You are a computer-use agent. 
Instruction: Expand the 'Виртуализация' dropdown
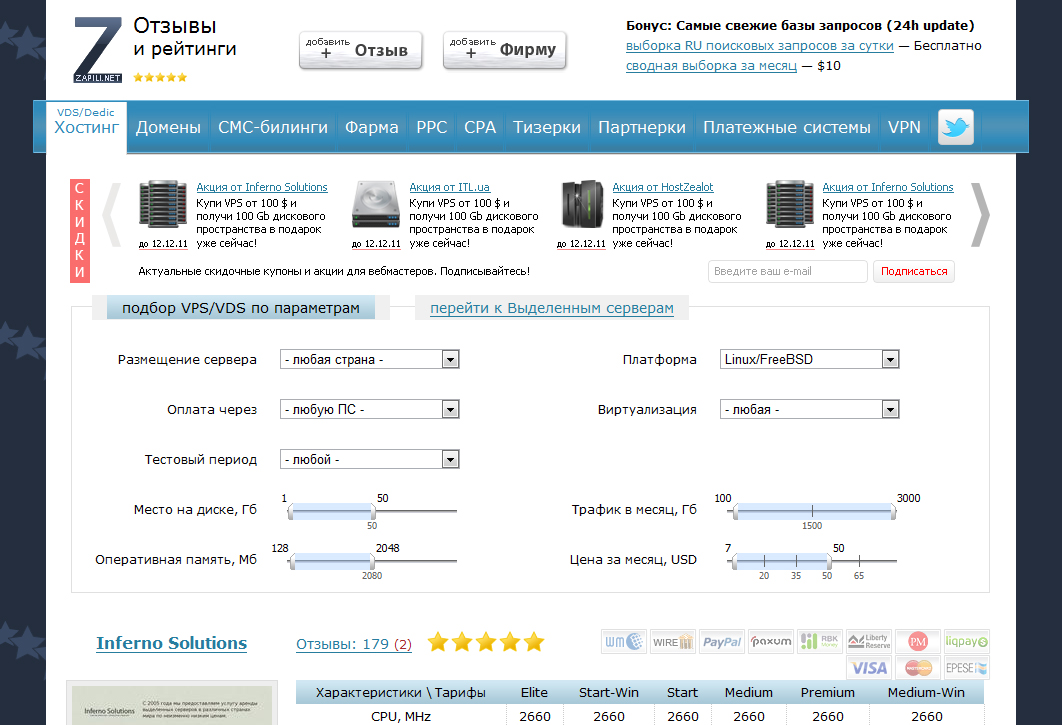click(x=809, y=409)
